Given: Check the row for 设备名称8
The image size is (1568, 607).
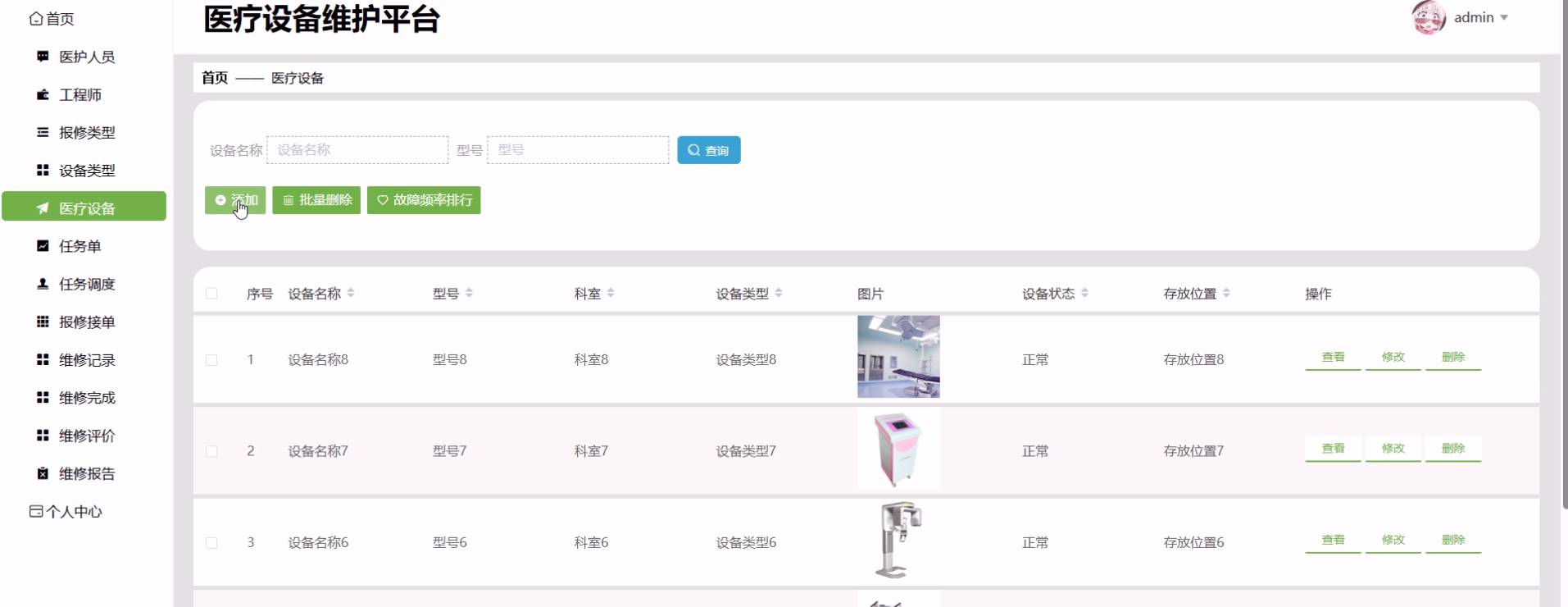Looking at the screenshot, I should tap(211, 360).
